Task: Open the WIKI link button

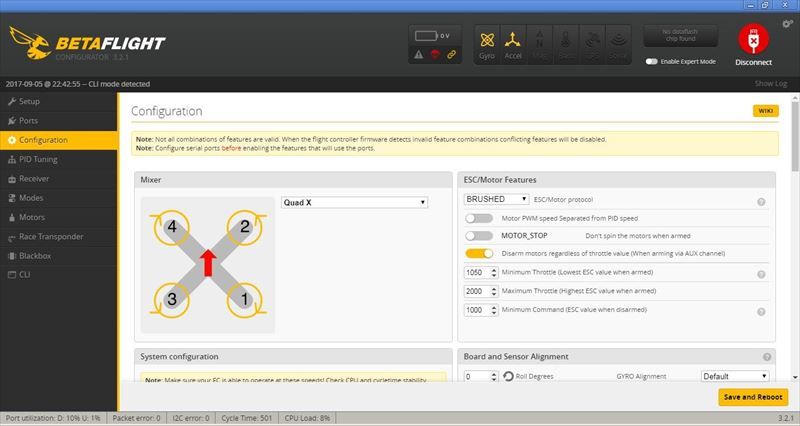Action: coord(766,111)
